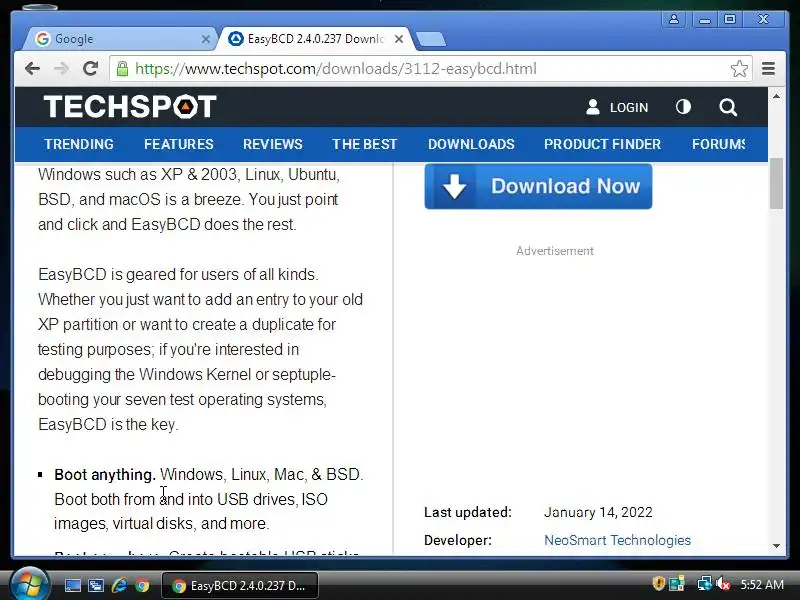Open the PRODUCT FINDER menu item
Viewport: 800px width, 600px height.
click(602, 144)
